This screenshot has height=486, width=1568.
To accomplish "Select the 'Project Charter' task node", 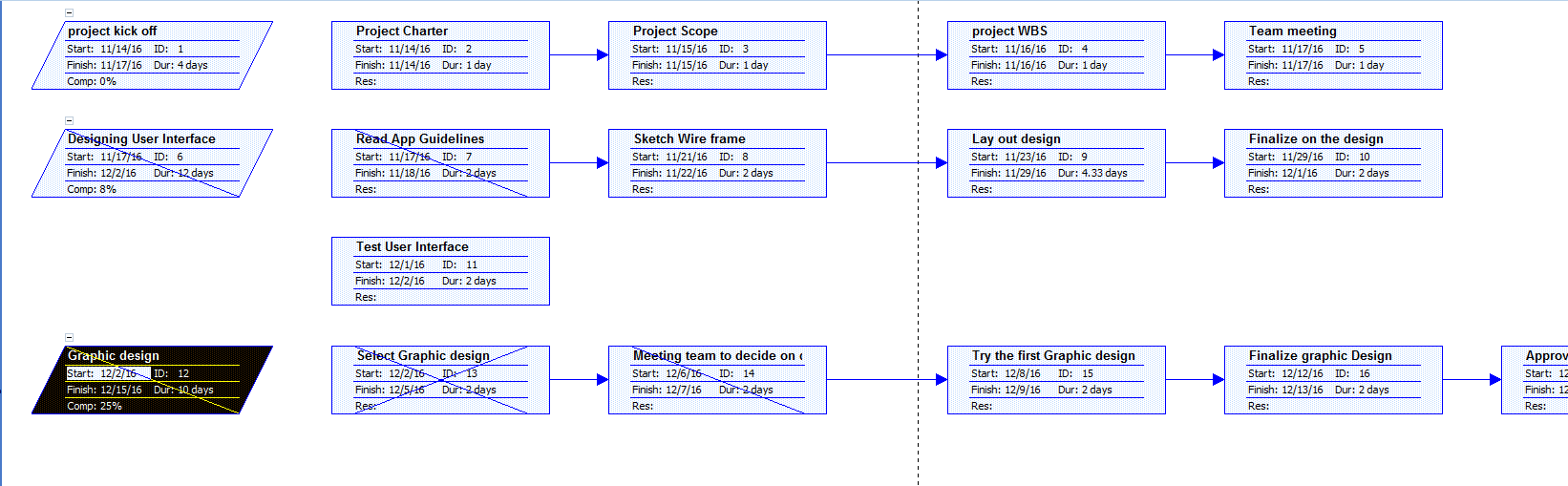I will click(440, 55).
